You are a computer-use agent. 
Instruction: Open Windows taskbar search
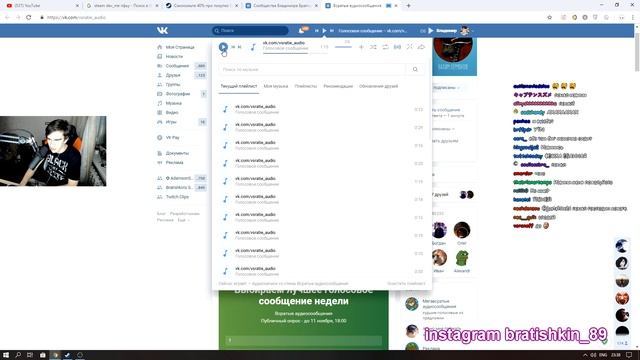18,355
